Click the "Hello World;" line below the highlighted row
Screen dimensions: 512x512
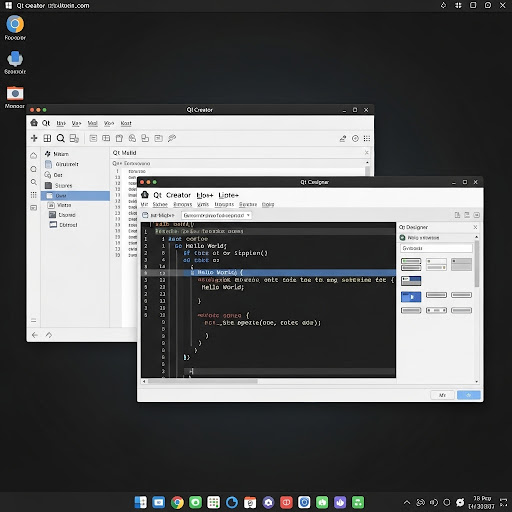(223, 287)
